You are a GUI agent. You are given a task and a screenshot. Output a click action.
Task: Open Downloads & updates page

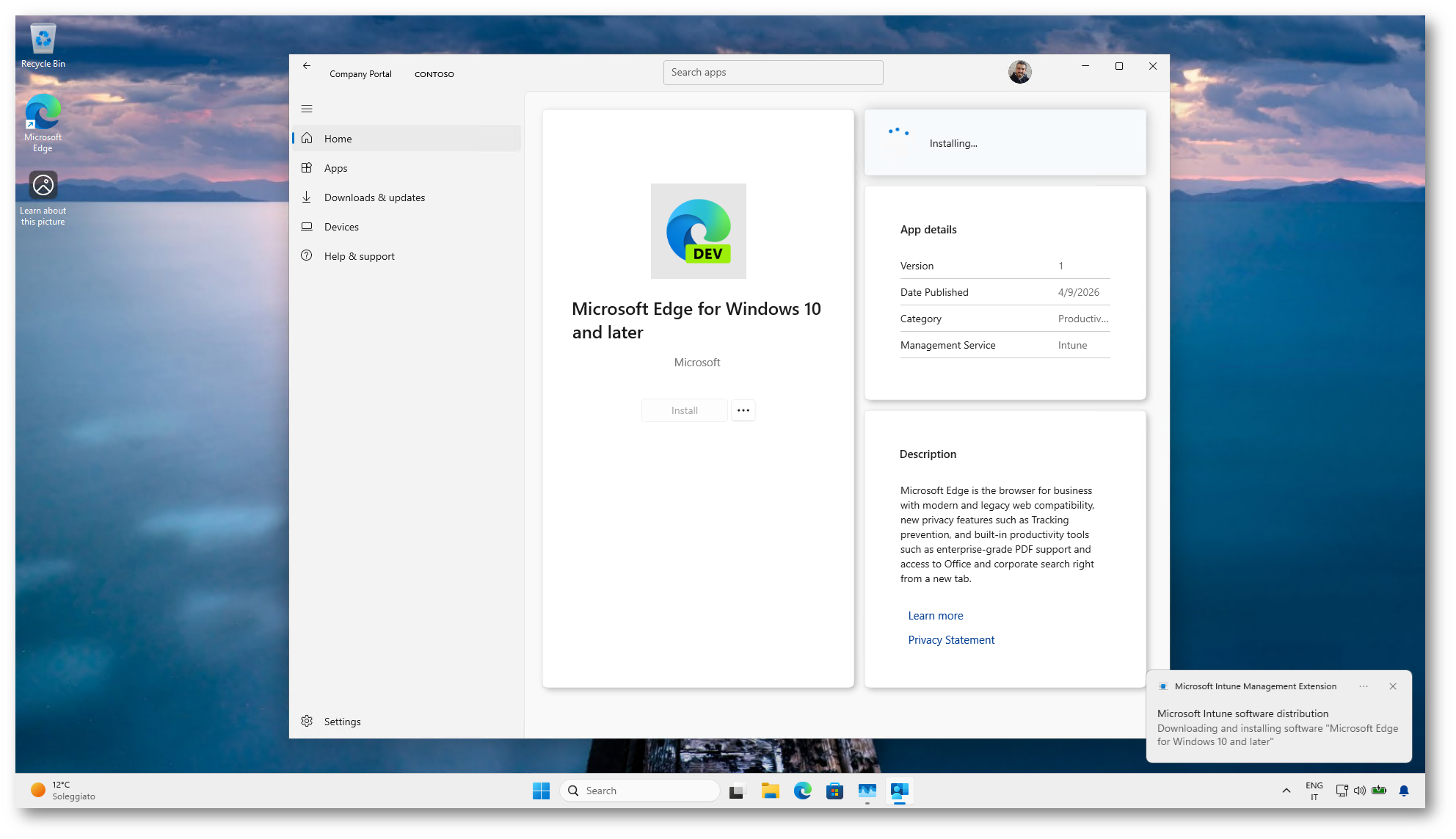pyautogui.click(x=374, y=197)
